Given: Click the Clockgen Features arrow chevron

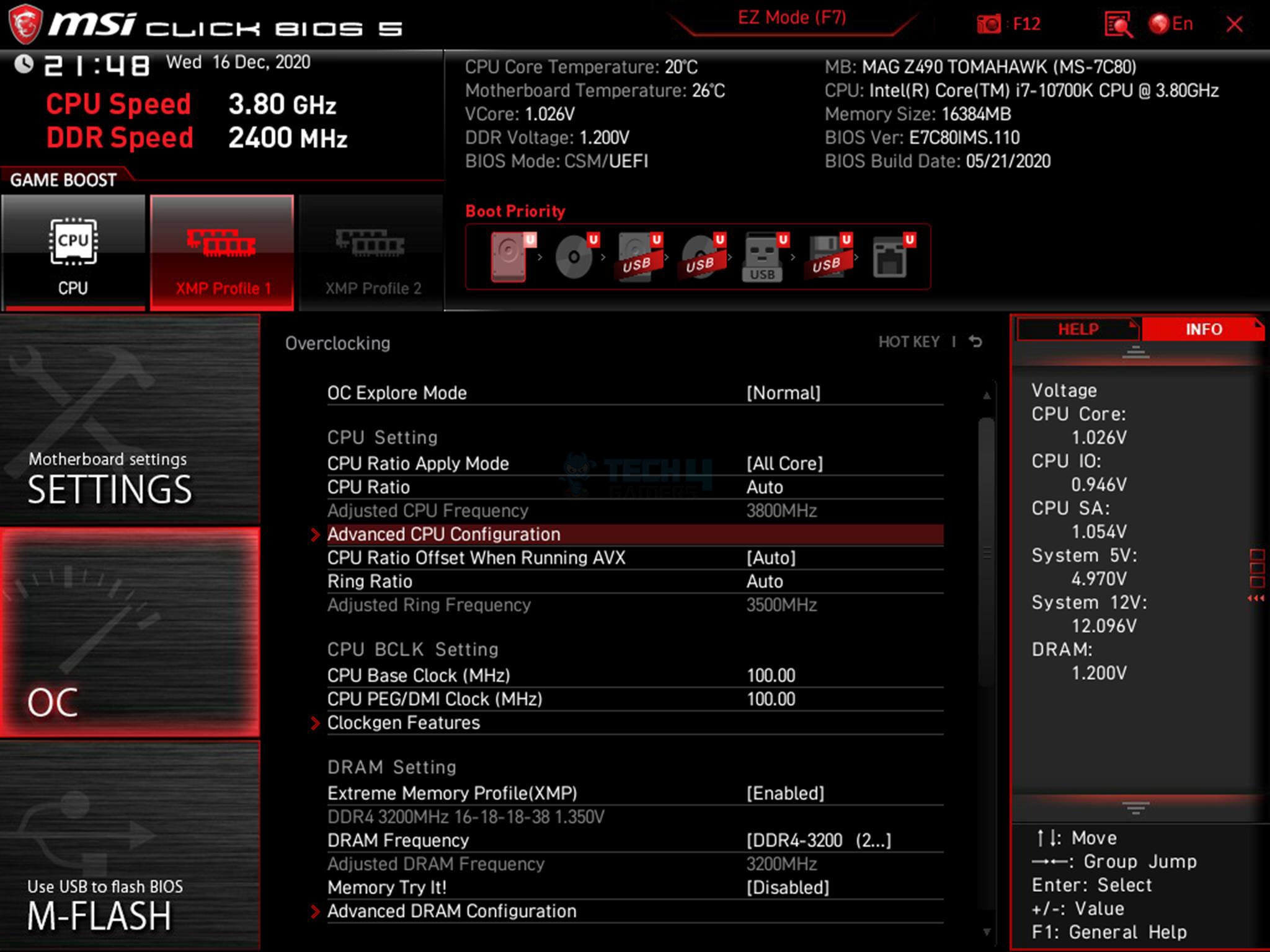Looking at the screenshot, I should click(315, 723).
